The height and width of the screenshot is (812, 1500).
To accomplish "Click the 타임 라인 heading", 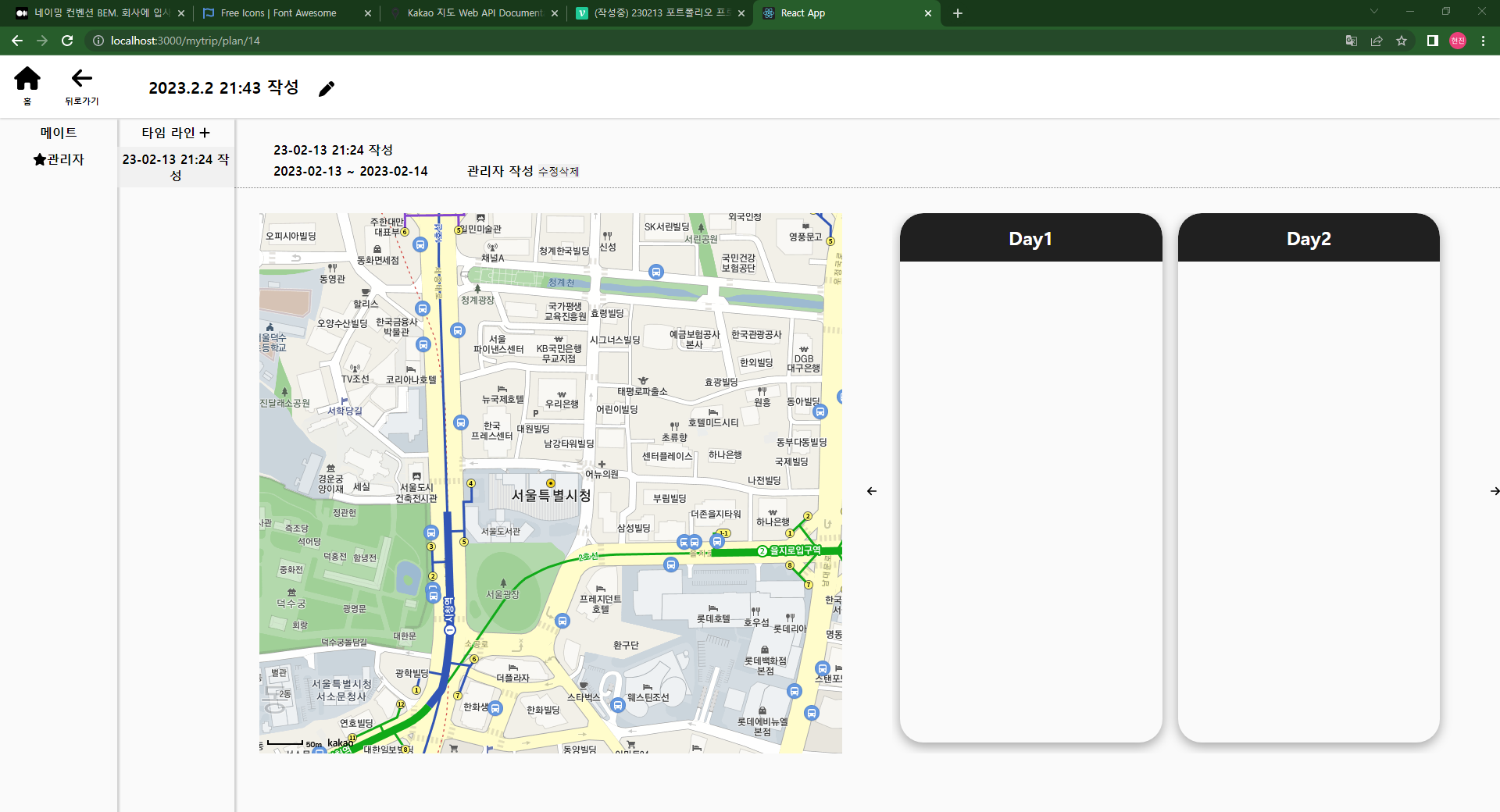I will 168,133.
